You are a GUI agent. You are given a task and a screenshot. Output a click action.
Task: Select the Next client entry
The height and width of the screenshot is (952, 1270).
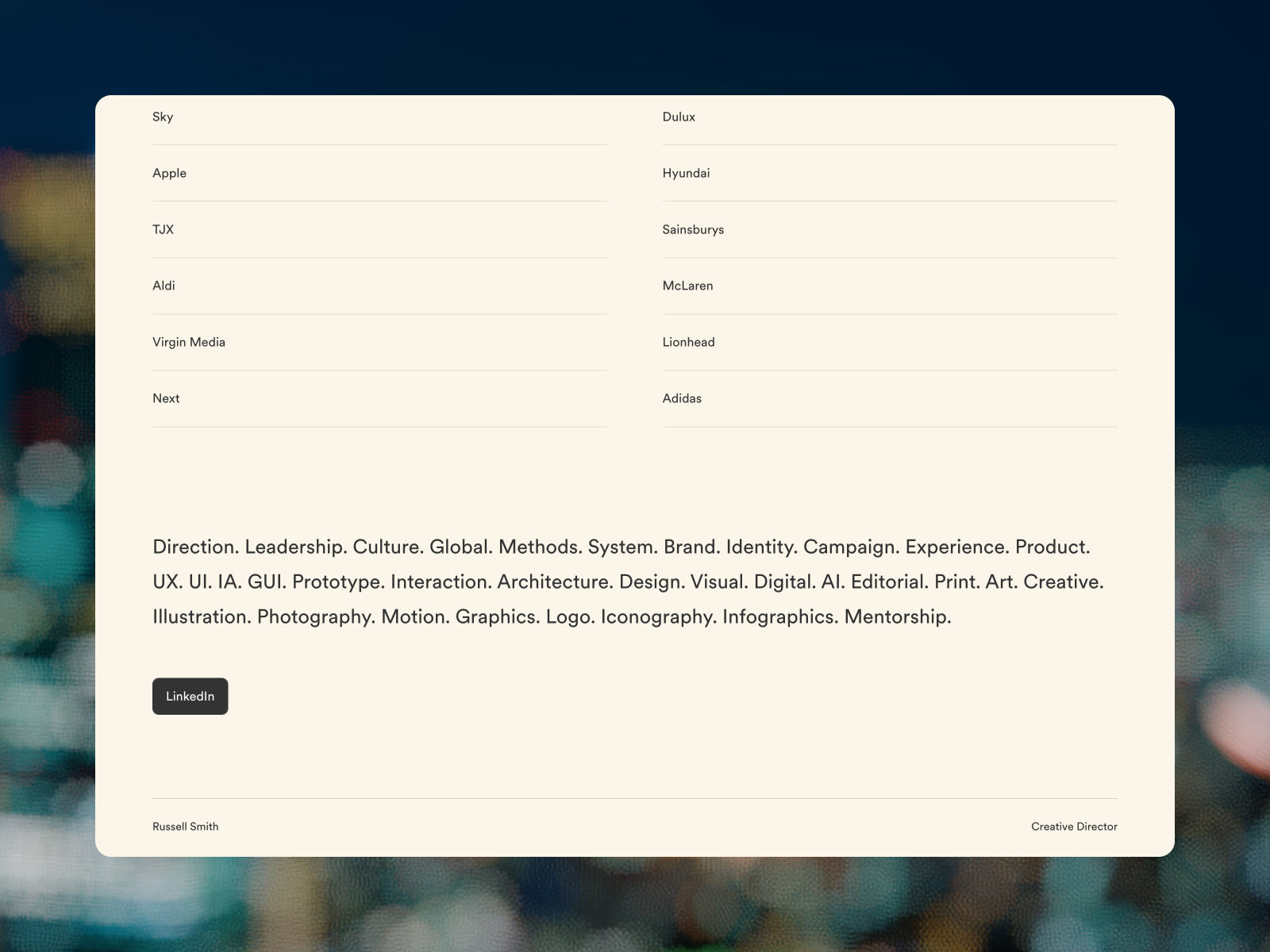379,398
